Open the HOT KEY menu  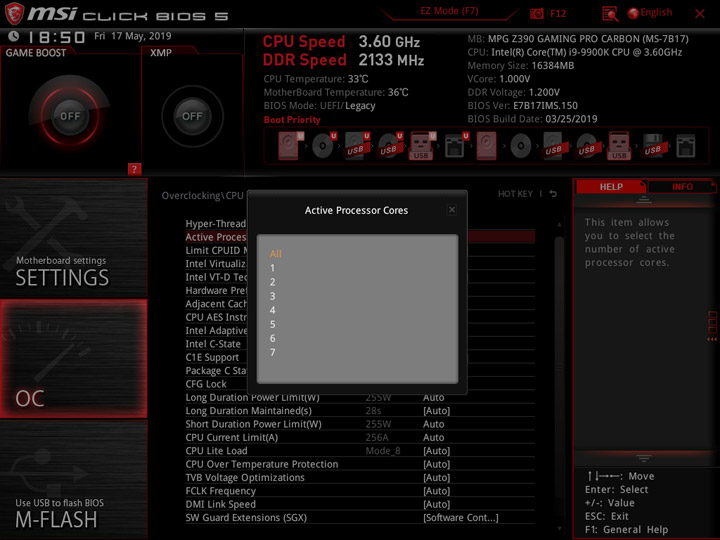tap(515, 194)
